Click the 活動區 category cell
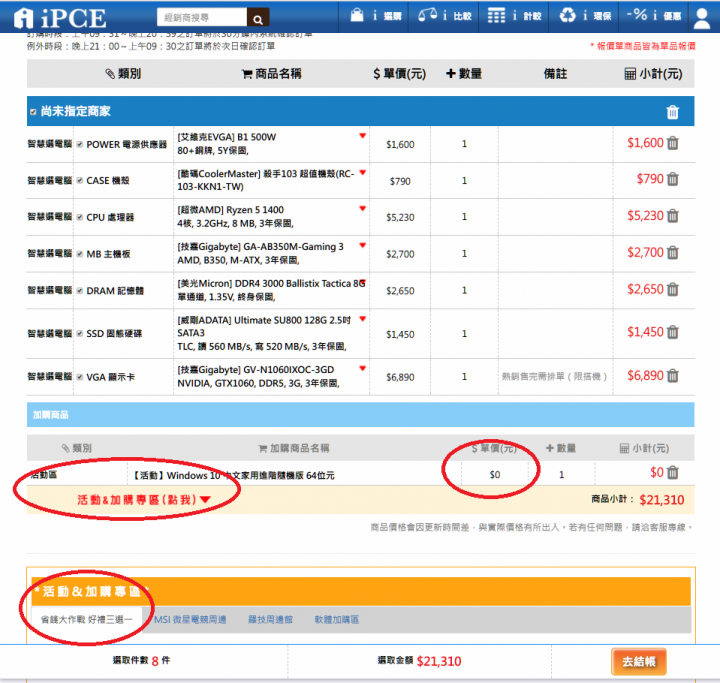 43,475
